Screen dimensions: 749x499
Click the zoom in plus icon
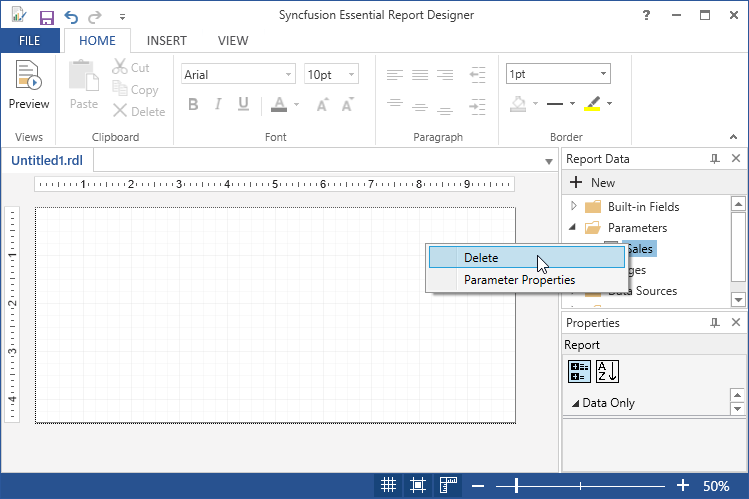pos(683,486)
